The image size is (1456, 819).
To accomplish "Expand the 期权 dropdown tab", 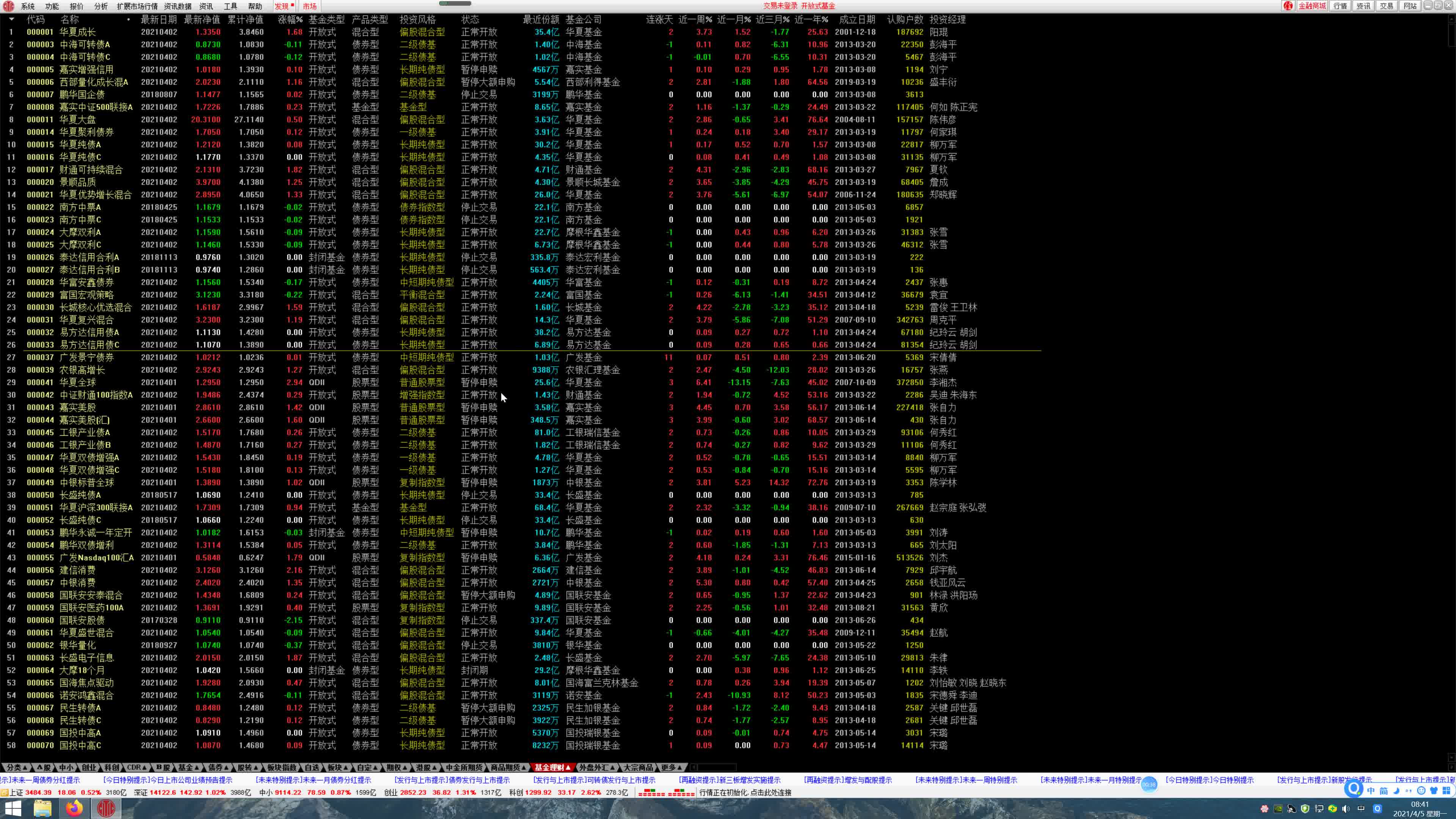I will 397,767.
